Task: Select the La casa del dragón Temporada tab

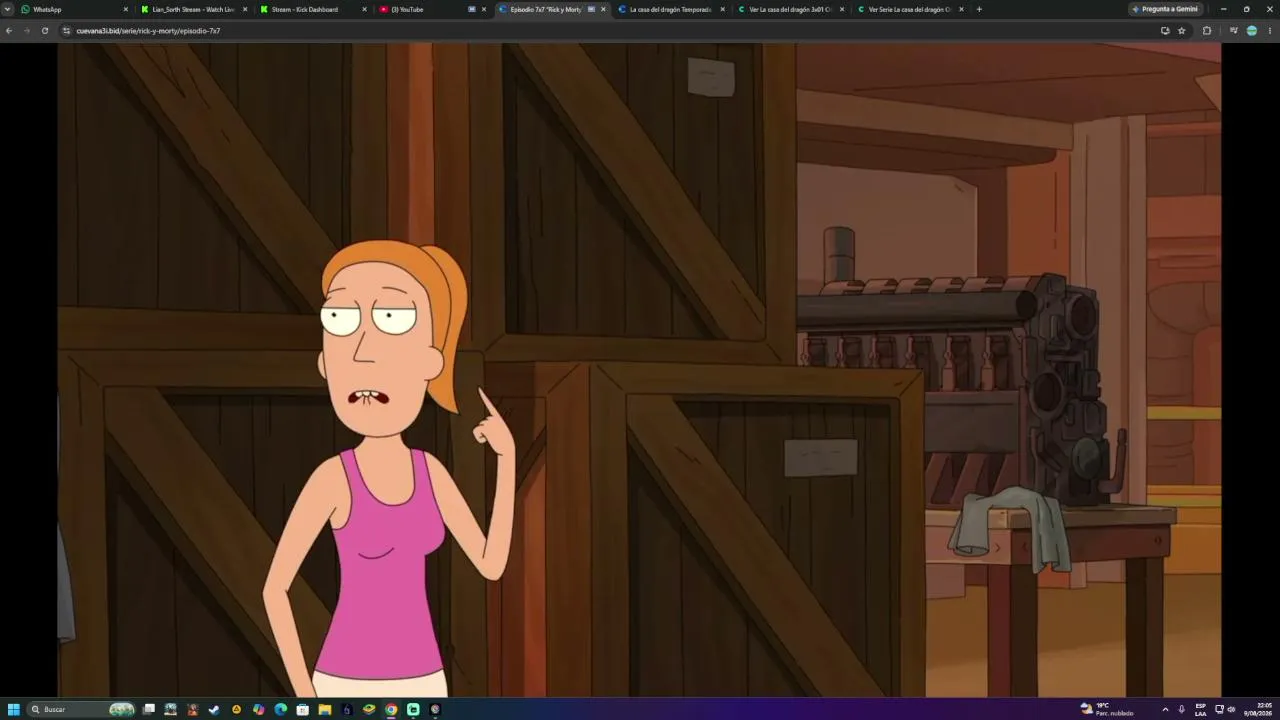Action: (671, 9)
